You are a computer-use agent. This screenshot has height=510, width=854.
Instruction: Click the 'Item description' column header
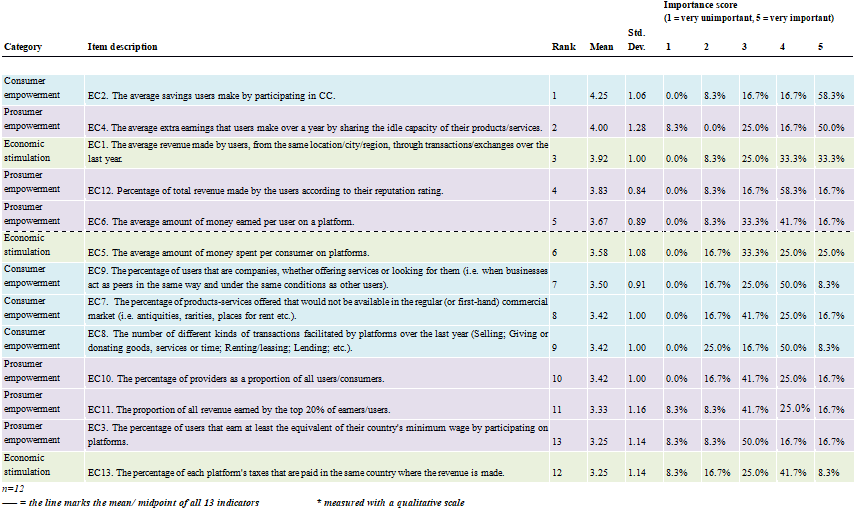[123, 47]
